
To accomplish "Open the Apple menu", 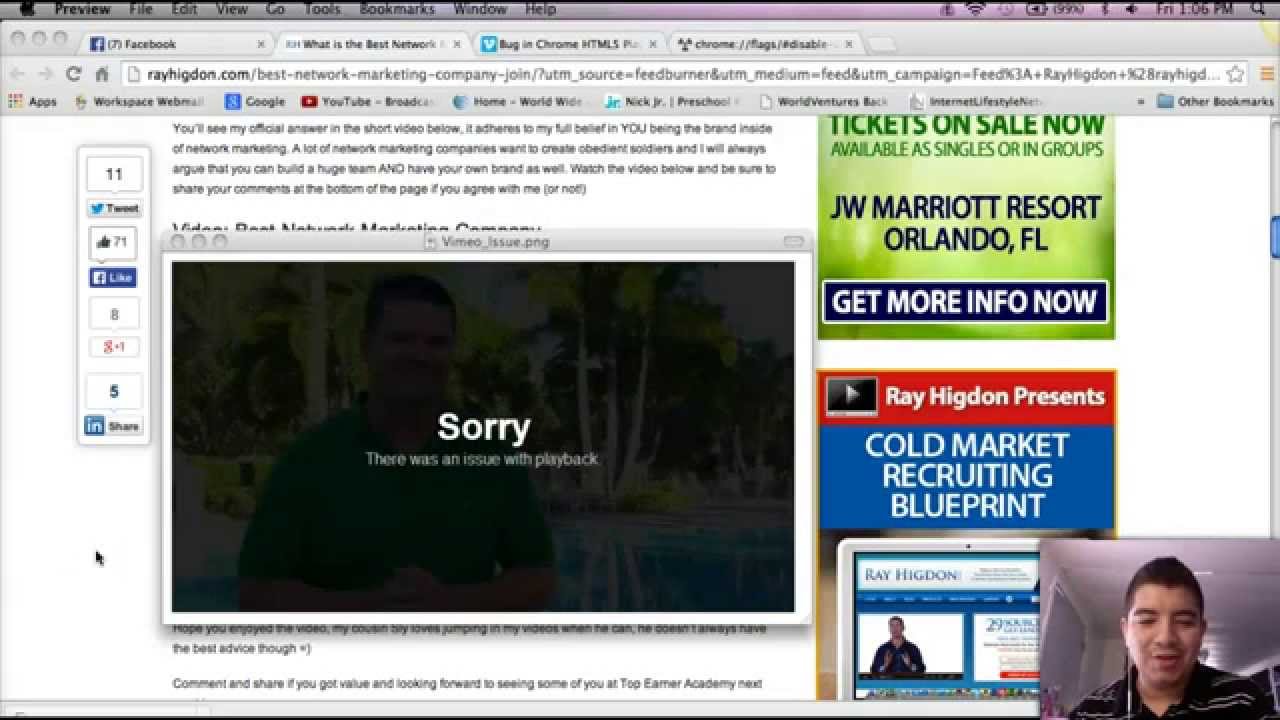I will coord(27,9).
